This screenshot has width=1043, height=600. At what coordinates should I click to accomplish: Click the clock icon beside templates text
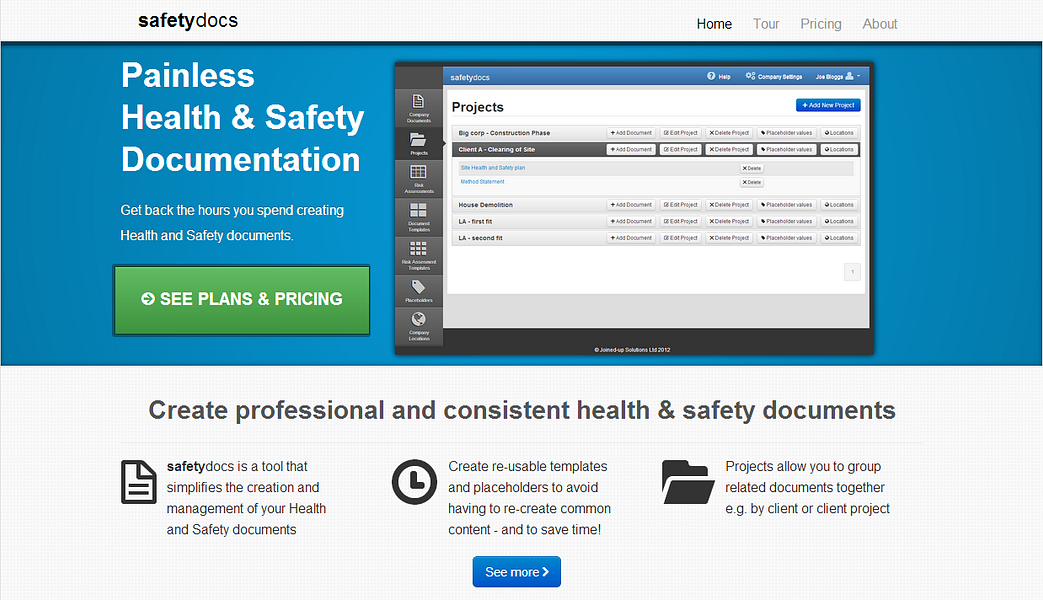pyautogui.click(x=414, y=482)
